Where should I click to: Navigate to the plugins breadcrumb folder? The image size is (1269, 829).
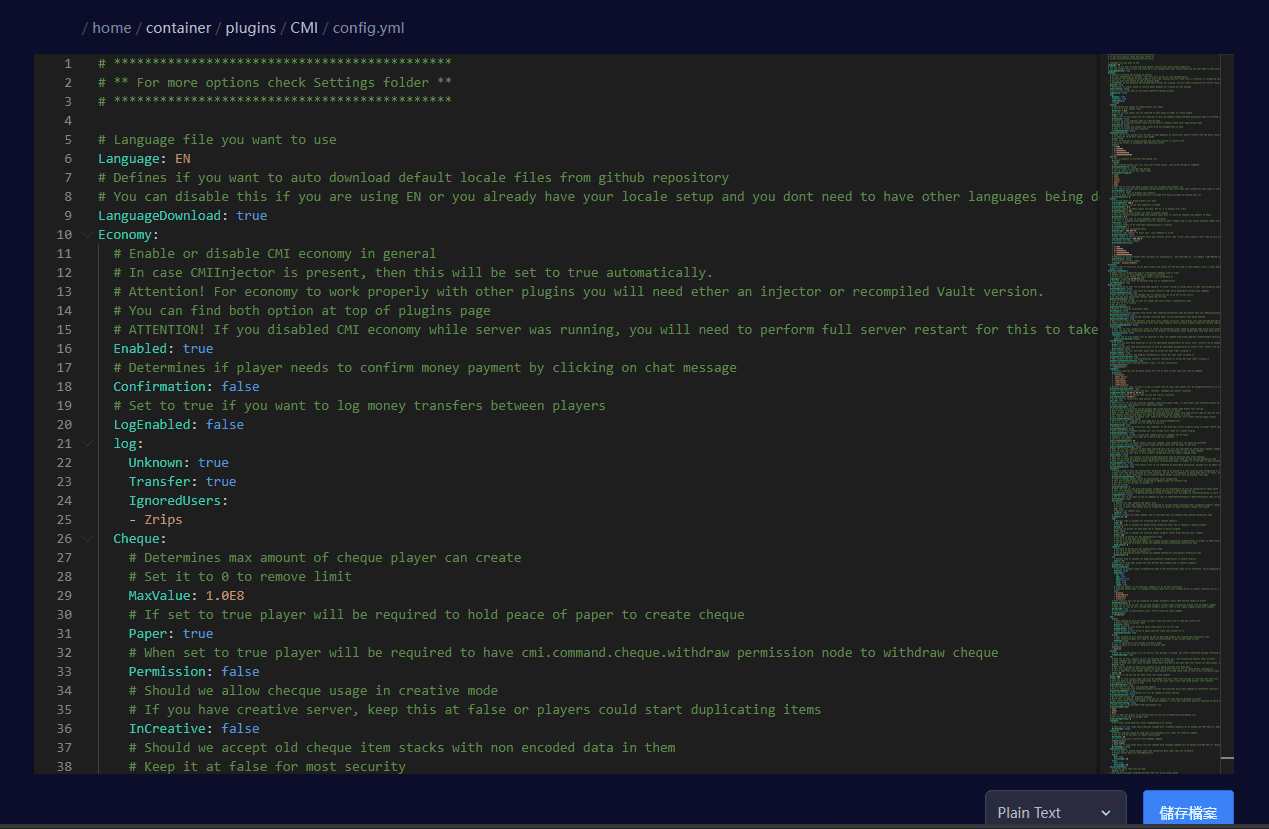[250, 28]
